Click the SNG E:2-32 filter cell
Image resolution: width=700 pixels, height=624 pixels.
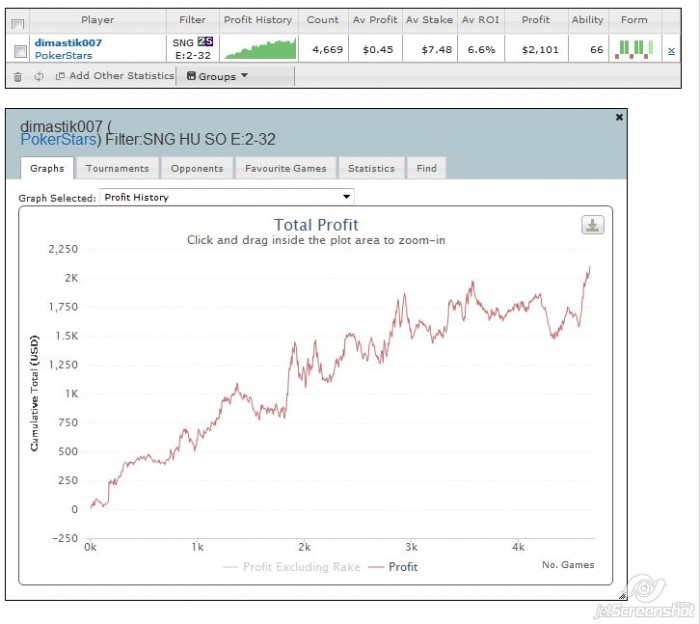192,49
